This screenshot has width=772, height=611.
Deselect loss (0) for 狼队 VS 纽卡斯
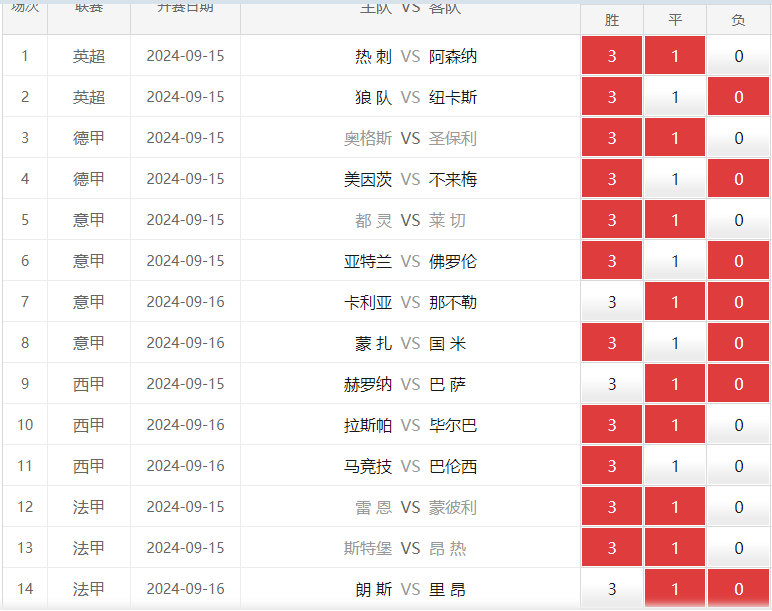coord(738,96)
